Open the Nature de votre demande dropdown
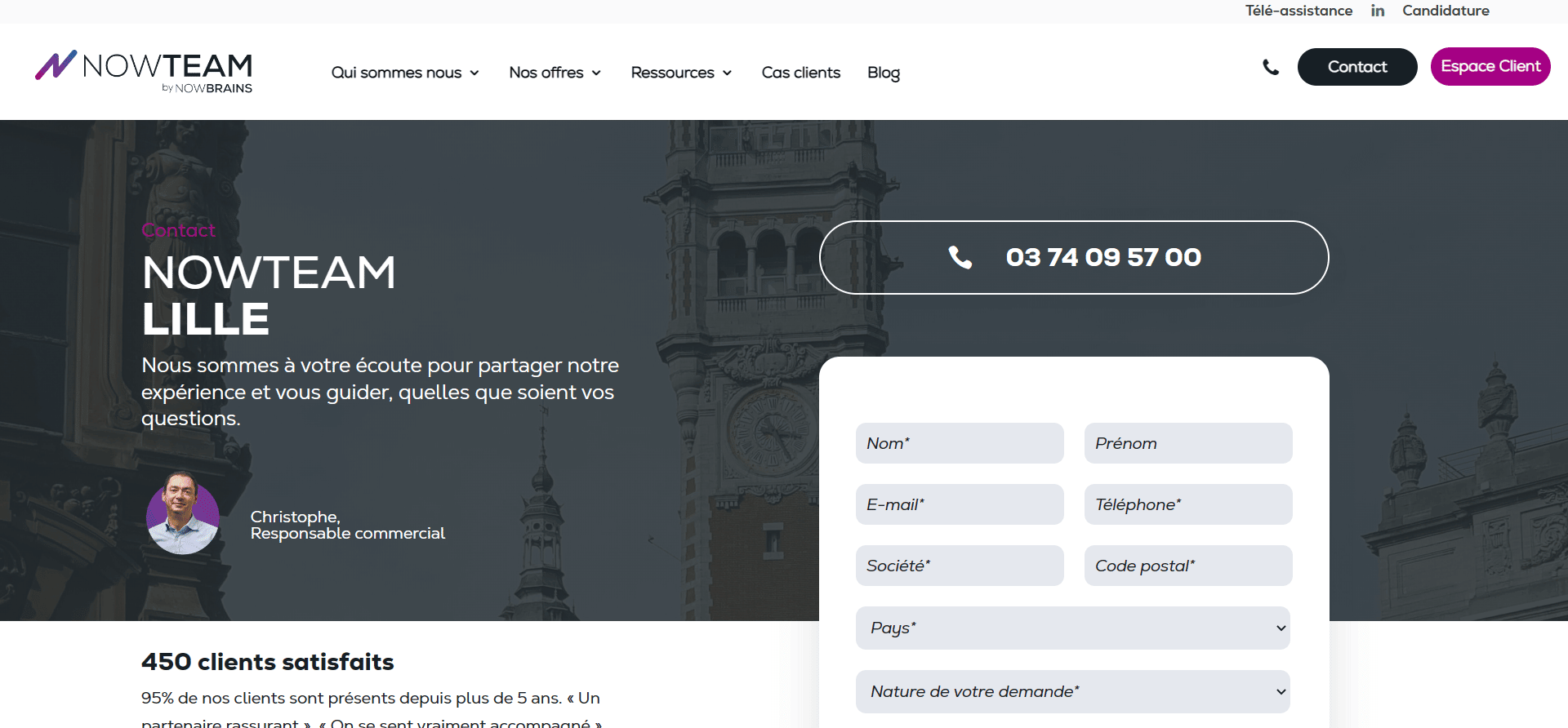This screenshot has width=1568, height=728. click(x=1072, y=691)
